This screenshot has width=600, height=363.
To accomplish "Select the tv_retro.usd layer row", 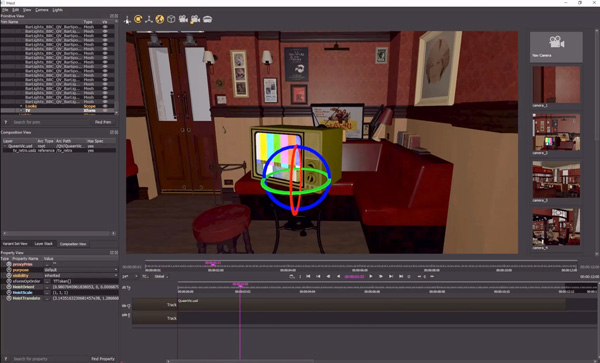I will click(59, 151).
